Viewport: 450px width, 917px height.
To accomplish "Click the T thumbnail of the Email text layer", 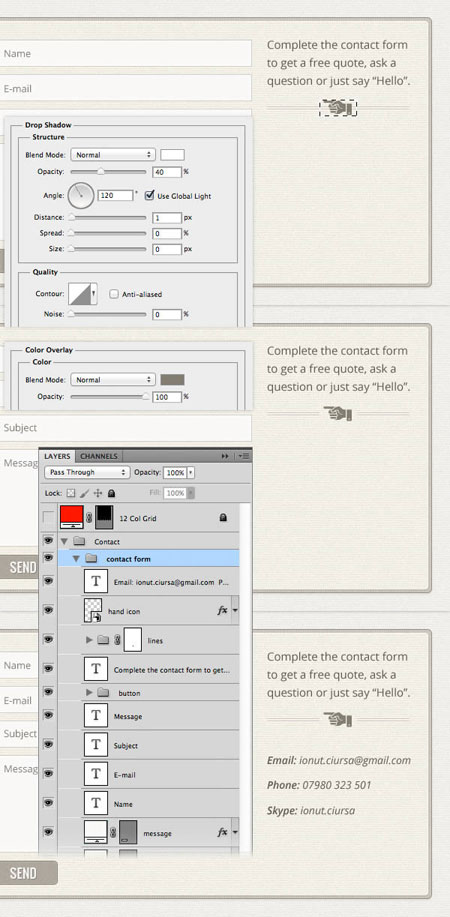I will click(96, 582).
